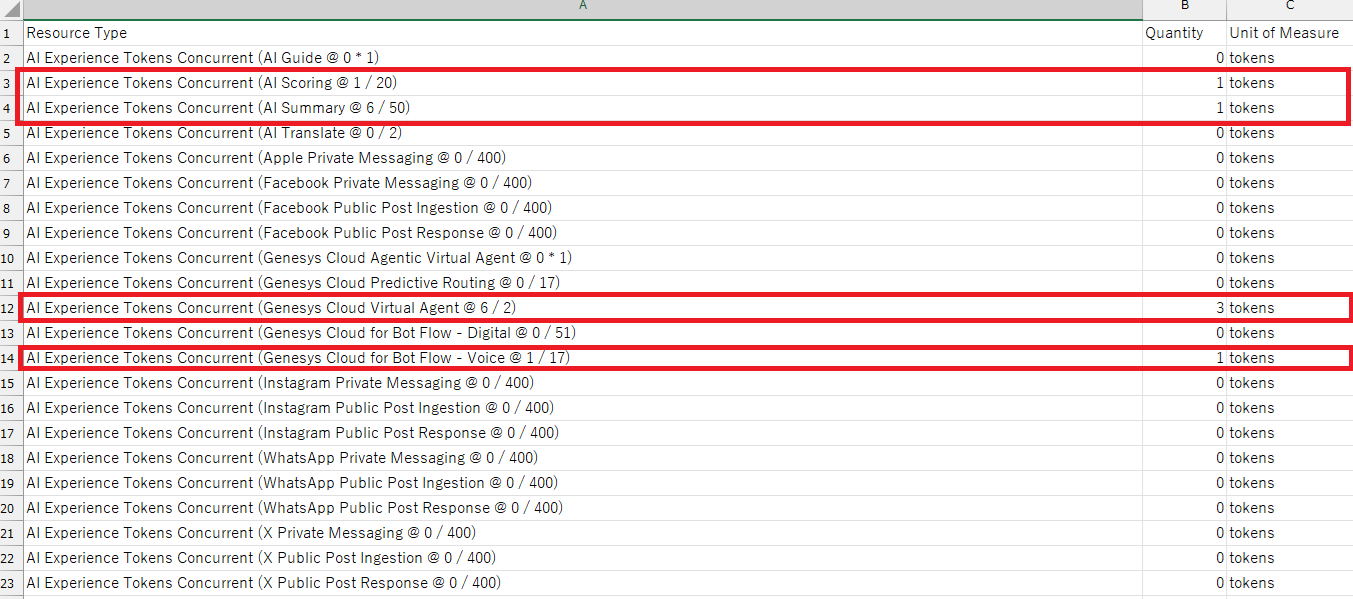
Task: Click the Instagram Private Messaging cell
Action: click(279, 383)
